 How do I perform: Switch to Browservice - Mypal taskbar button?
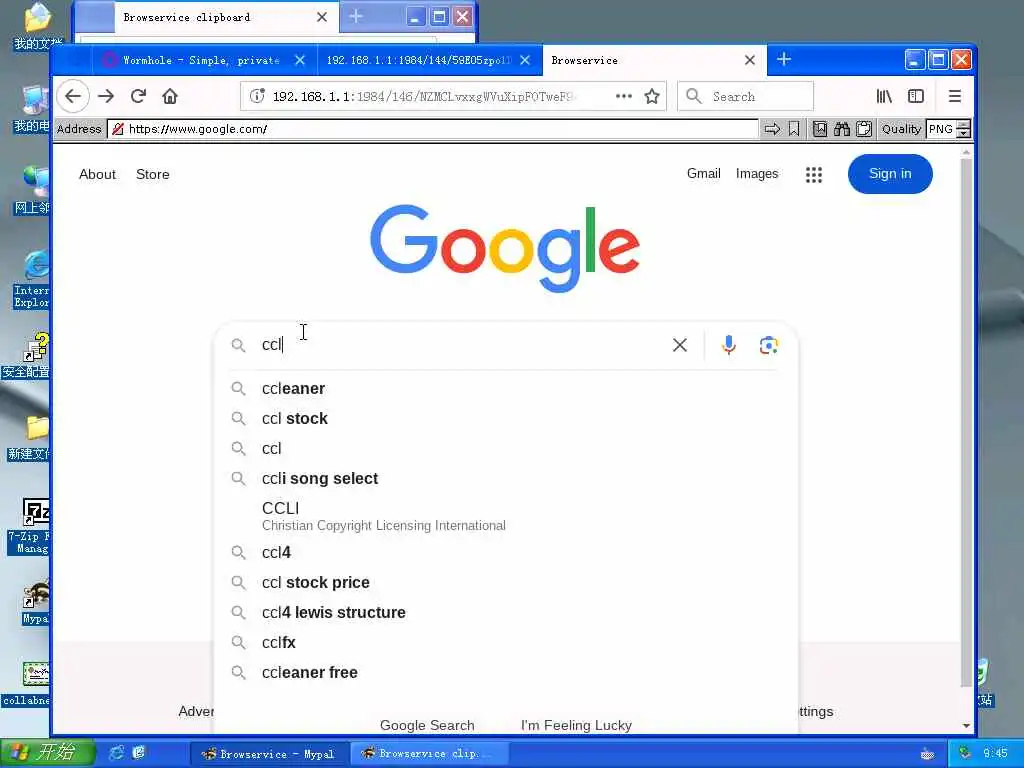269,754
